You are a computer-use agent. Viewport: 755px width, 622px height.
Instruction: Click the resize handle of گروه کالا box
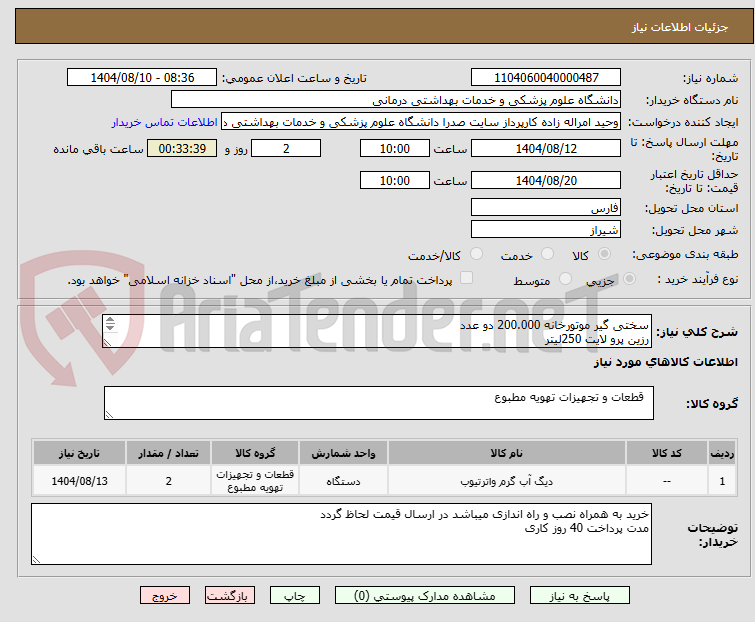(109, 415)
